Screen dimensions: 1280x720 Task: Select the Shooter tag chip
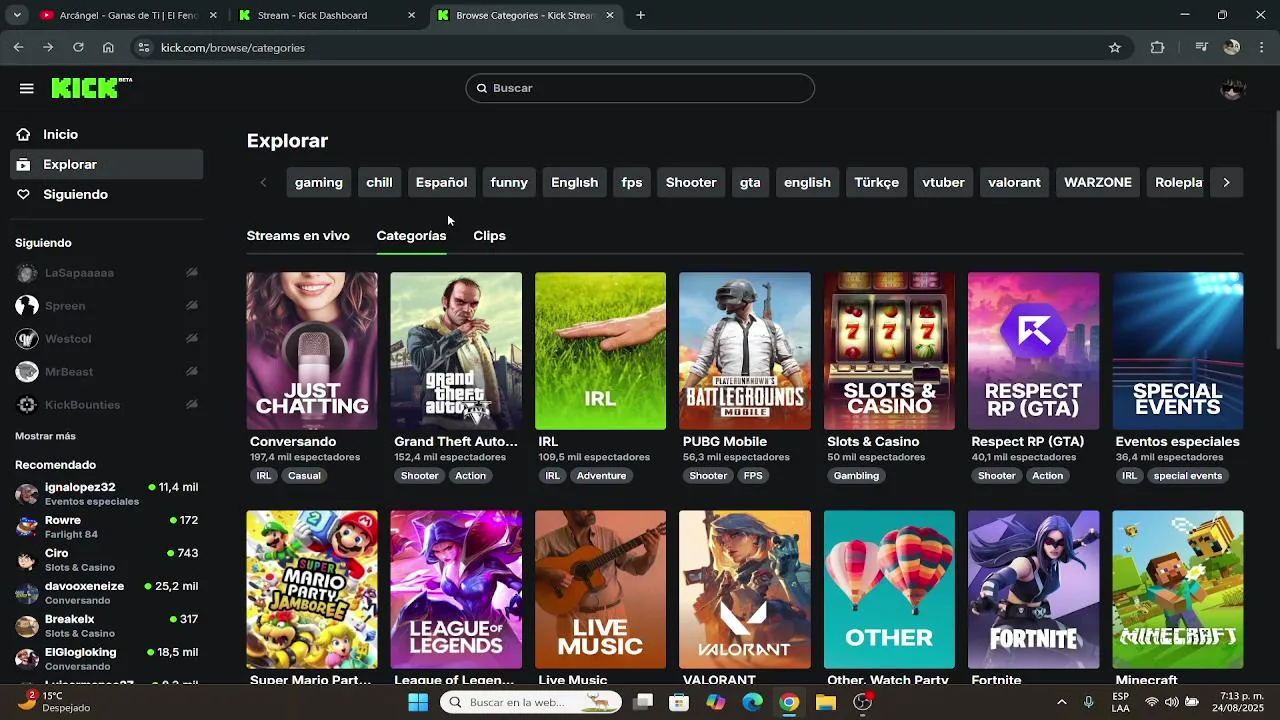pyautogui.click(x=691, y=182)
